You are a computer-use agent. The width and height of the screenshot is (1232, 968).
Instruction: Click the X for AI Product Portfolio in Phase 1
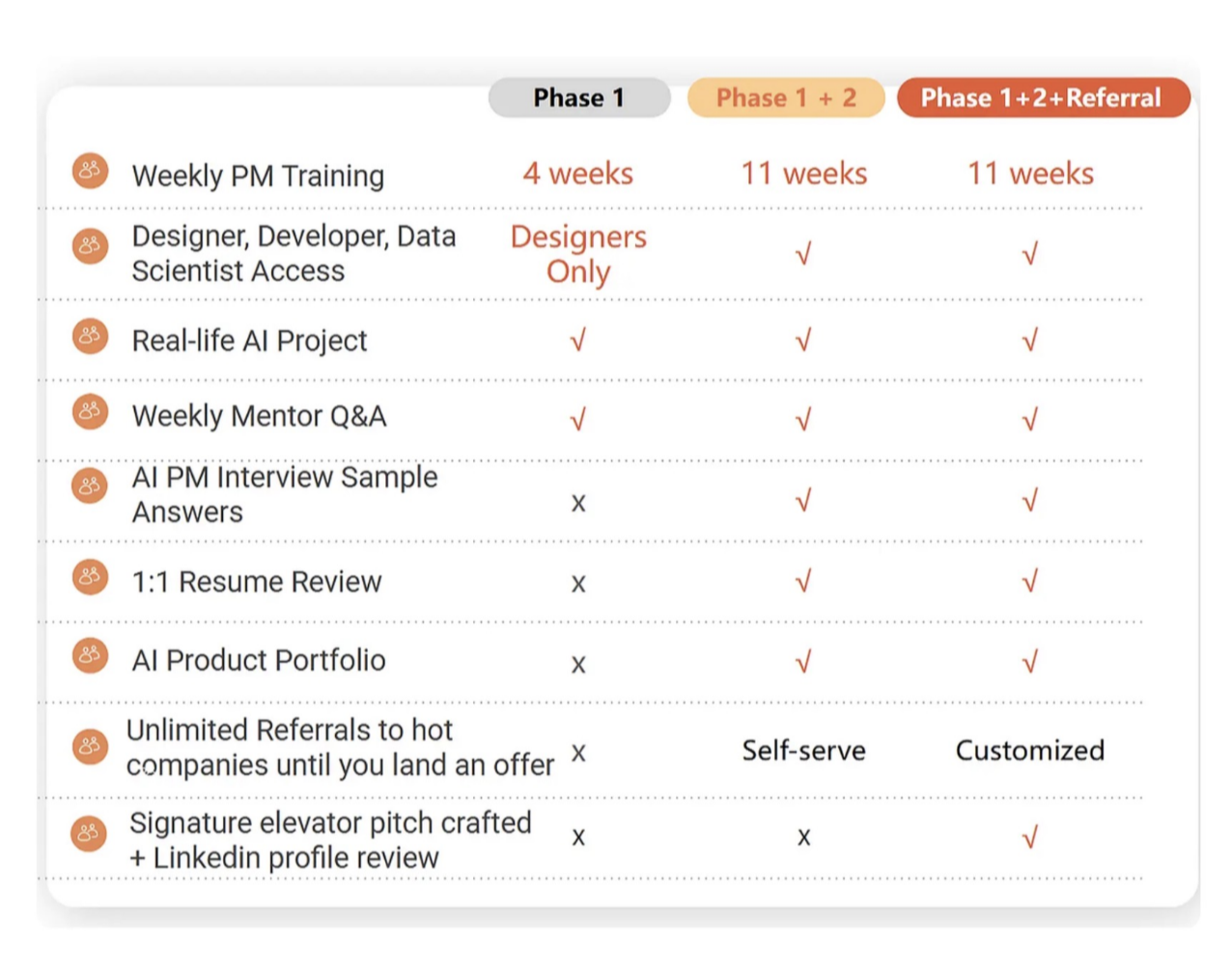[577, 664]
